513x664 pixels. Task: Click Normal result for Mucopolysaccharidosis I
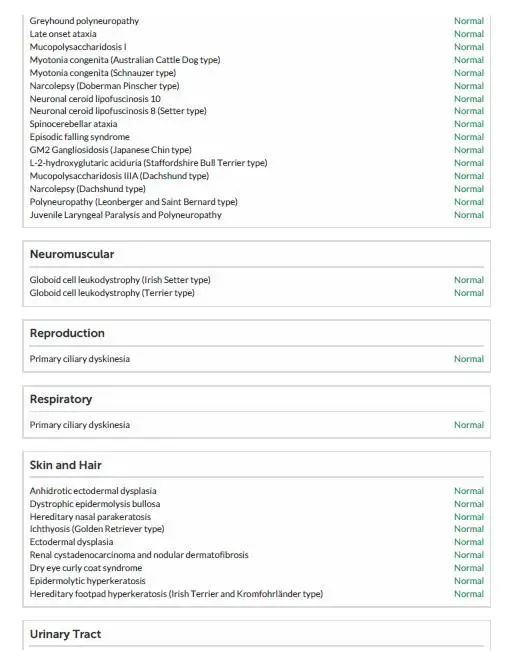469,47
